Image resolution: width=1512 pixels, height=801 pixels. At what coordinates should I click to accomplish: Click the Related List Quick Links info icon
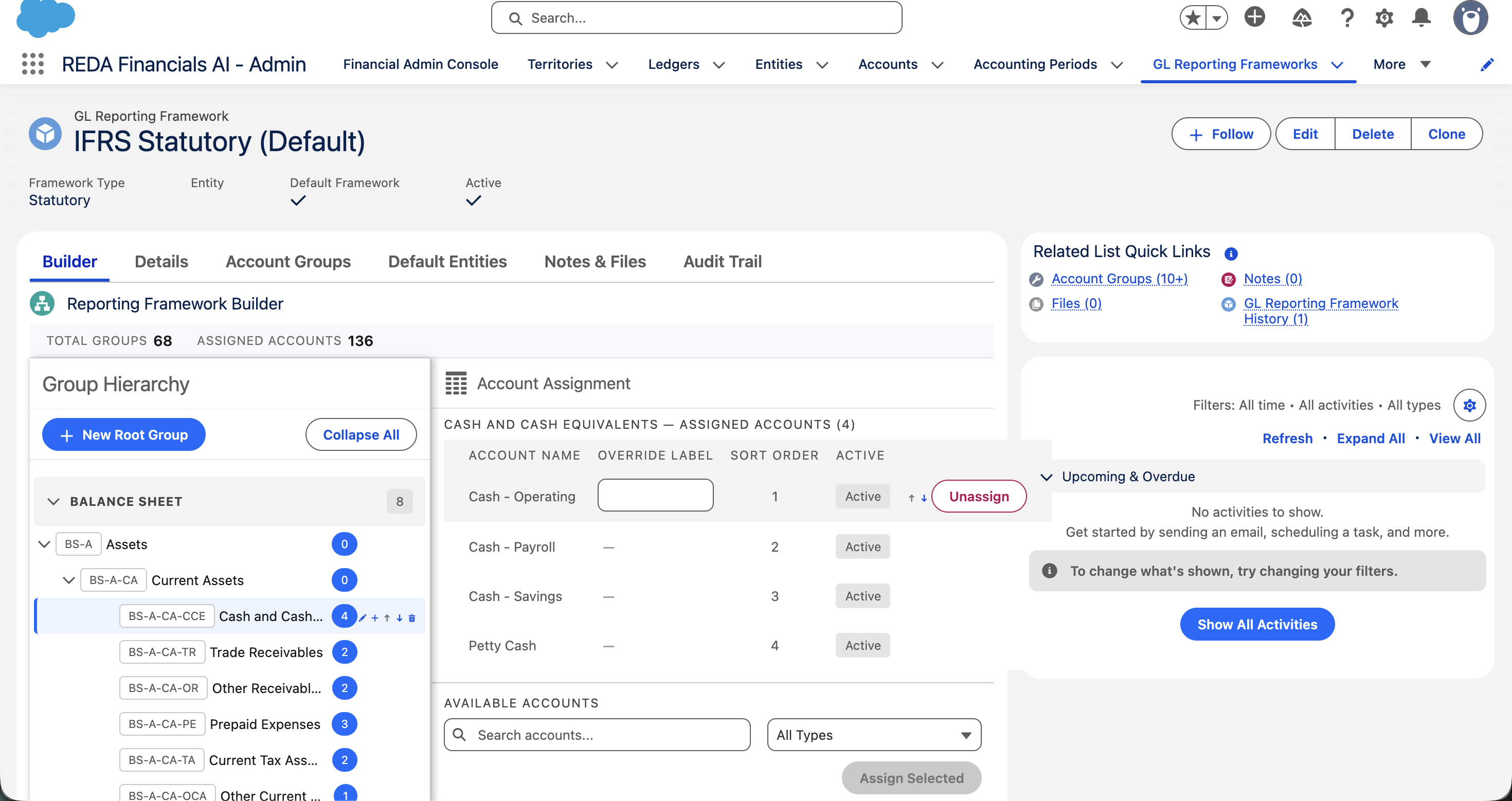point(1231,253)
